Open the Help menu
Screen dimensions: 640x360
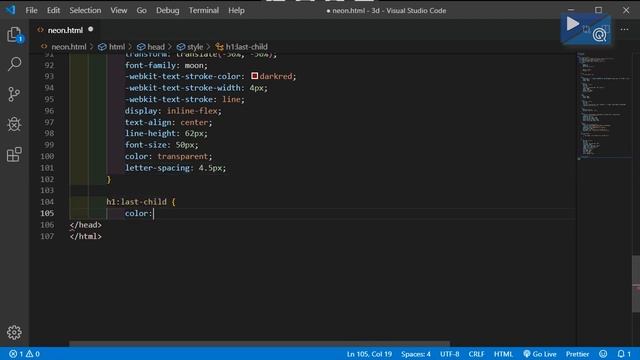[236, 11]
